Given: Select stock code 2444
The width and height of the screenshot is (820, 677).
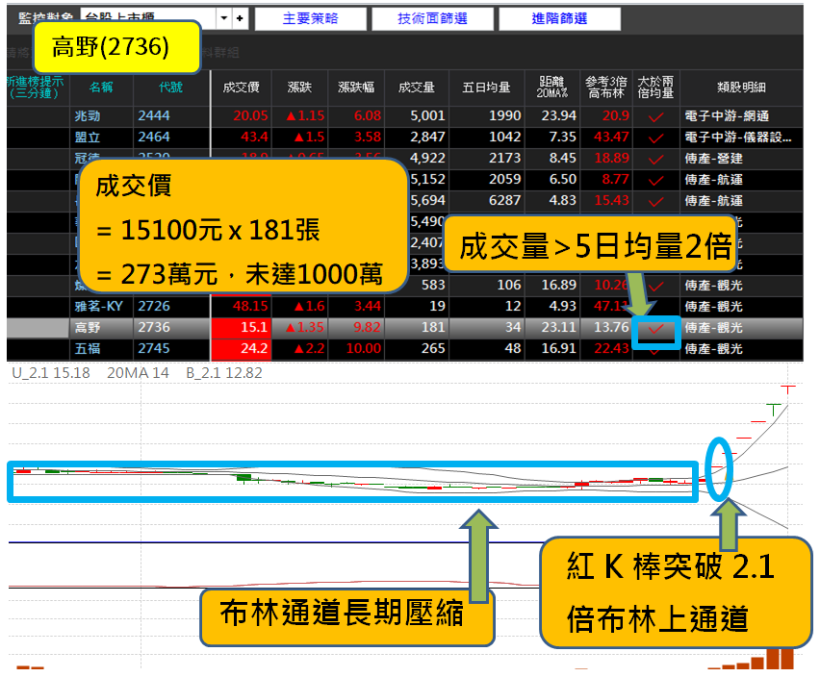Looking at the screenshot, I should pyautogui.click(x=154, y=116).
